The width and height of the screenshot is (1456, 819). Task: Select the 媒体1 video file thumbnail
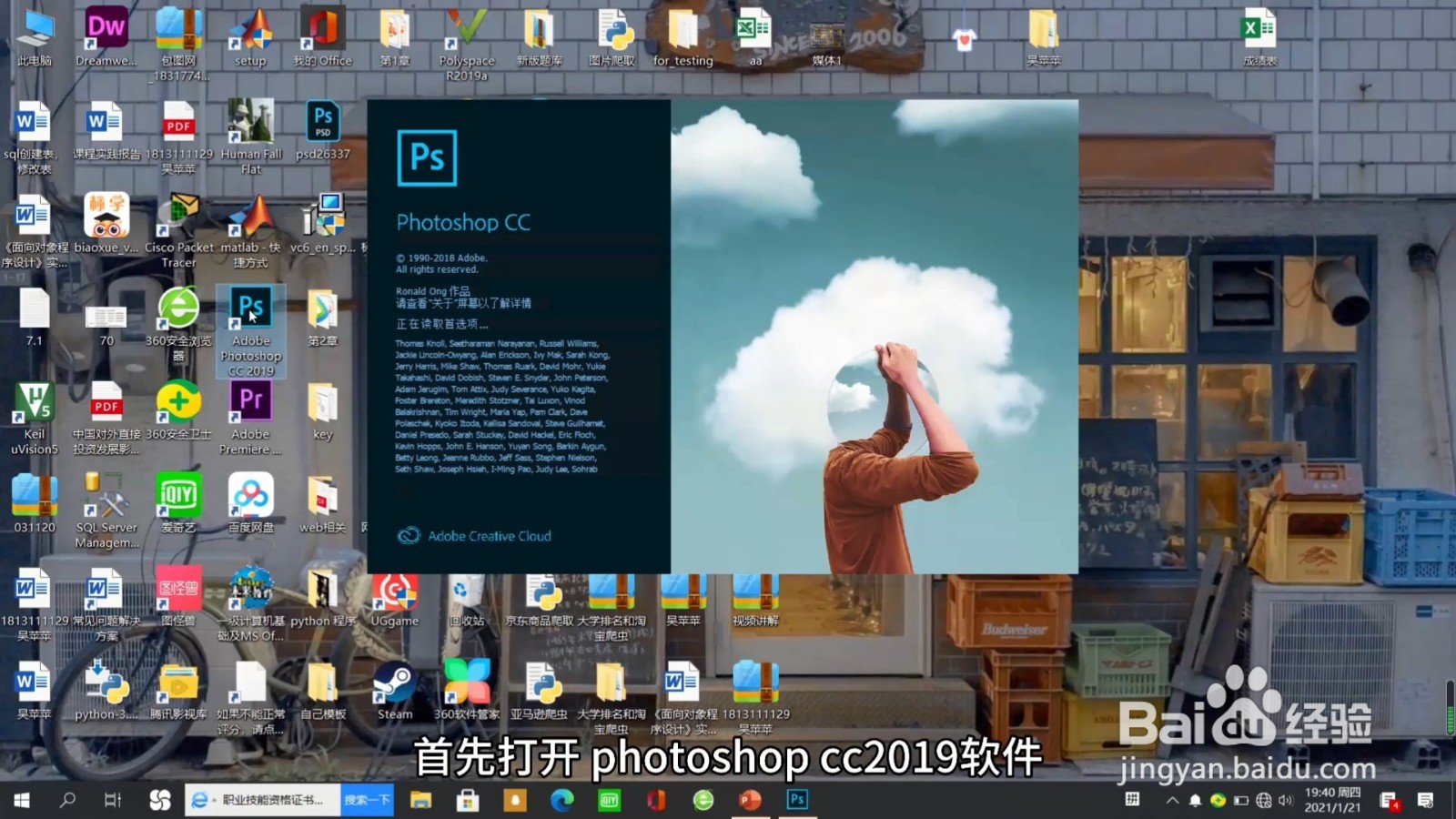(826, 43)
